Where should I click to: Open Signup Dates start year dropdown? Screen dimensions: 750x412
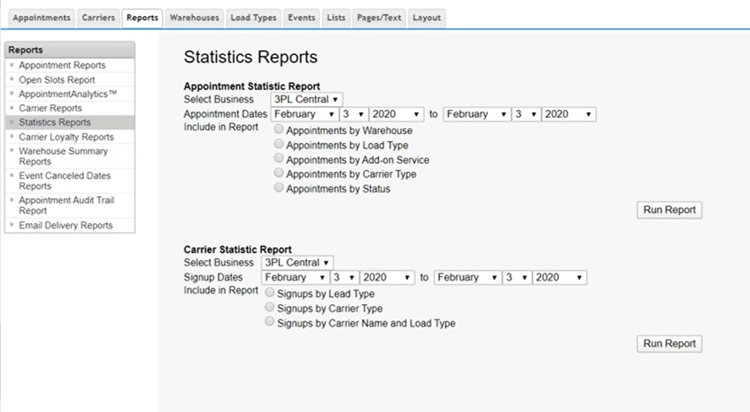[x=387, y=278]
